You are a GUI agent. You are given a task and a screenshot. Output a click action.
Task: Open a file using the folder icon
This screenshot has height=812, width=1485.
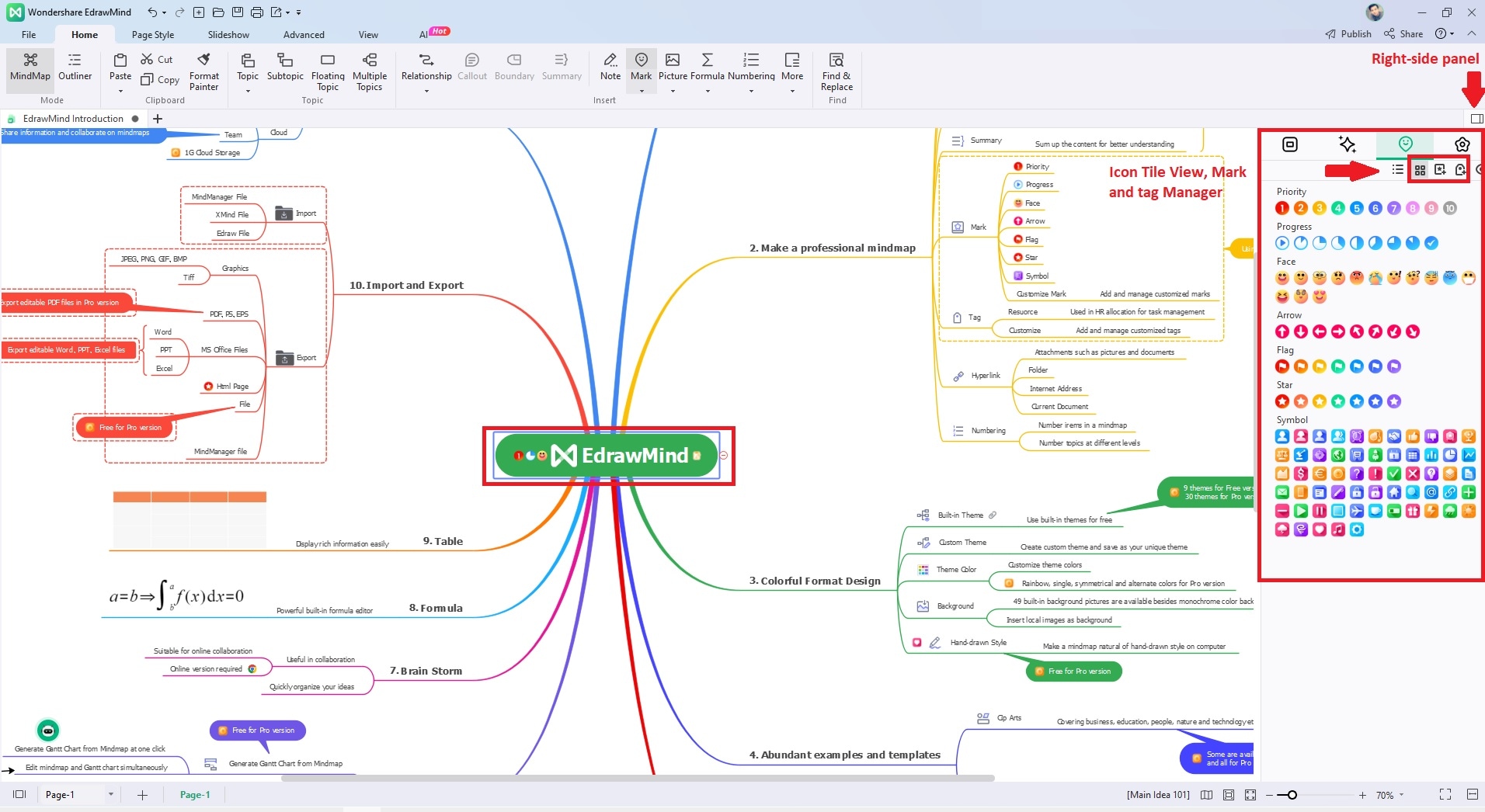pos(218,12)
